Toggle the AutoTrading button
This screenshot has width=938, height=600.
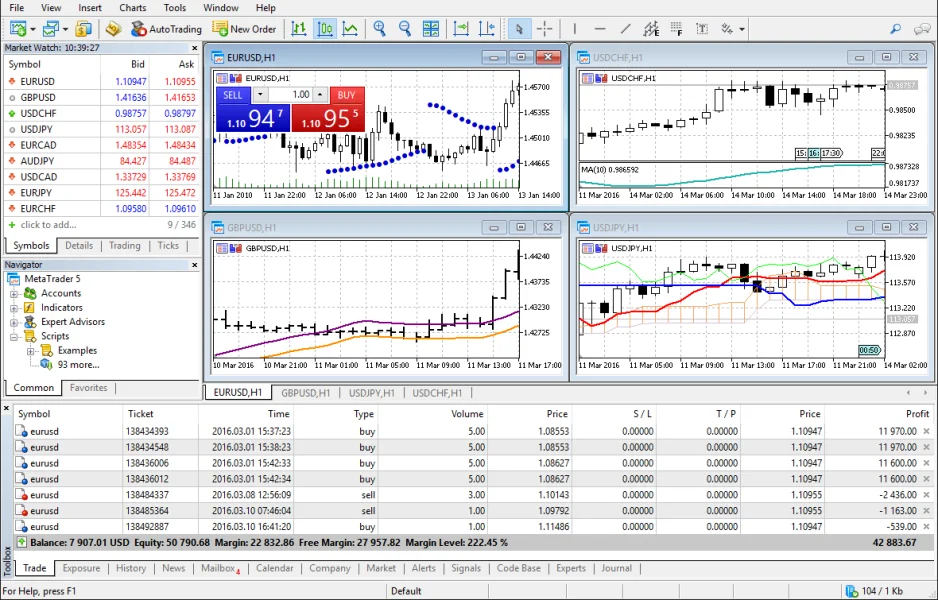166,29
